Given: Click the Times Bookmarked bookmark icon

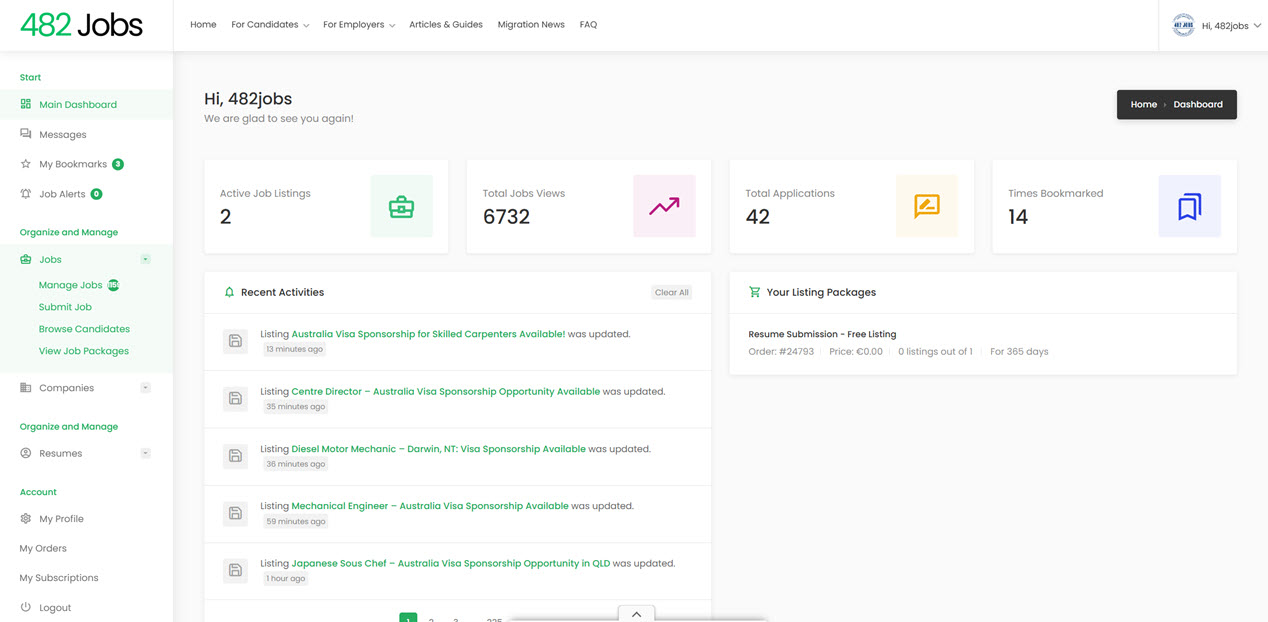Looking at the screenshot, I should [1189, 207].
